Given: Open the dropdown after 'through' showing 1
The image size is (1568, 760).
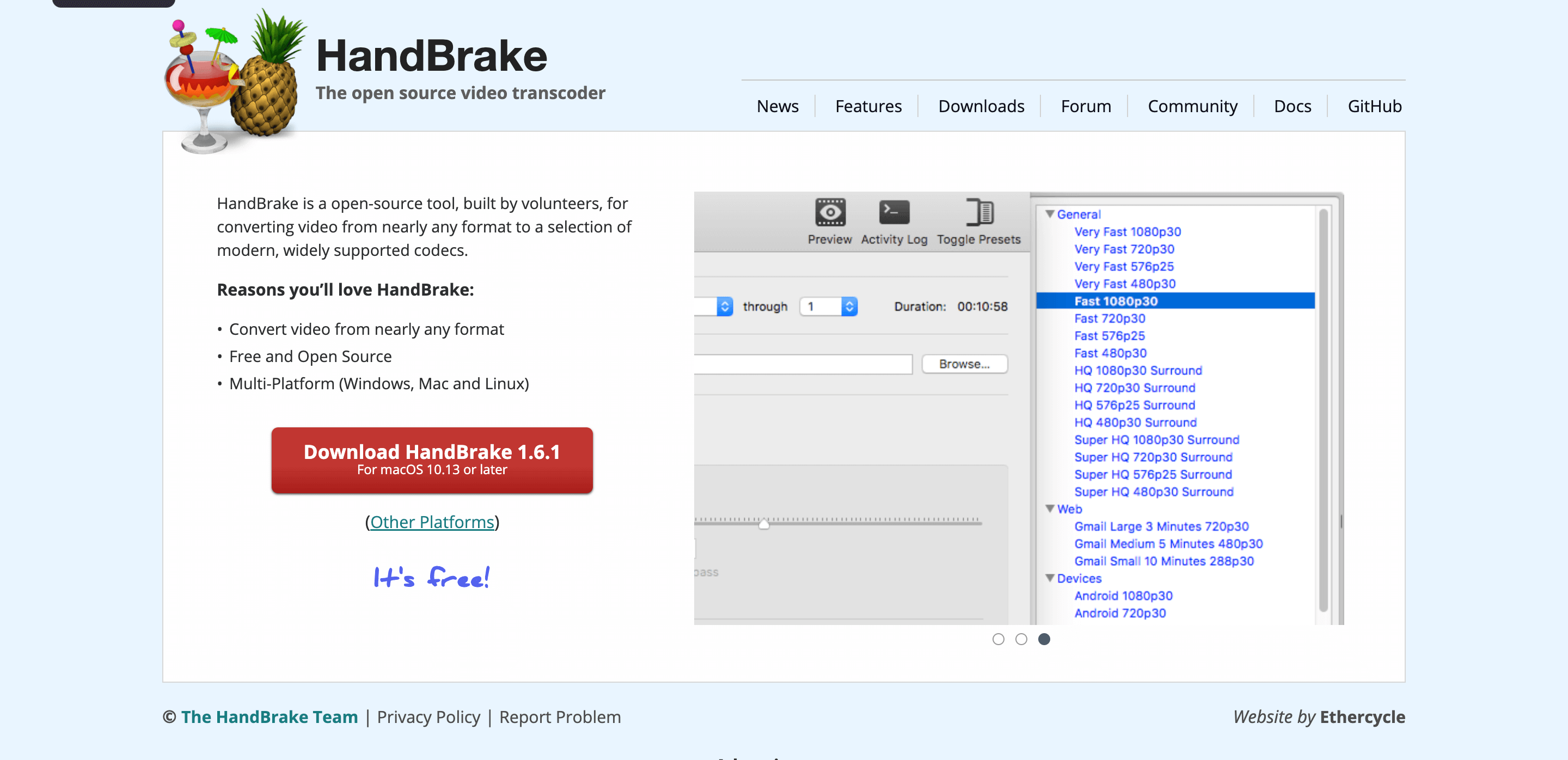Looking at the screenshot, I should pos(829,306).
